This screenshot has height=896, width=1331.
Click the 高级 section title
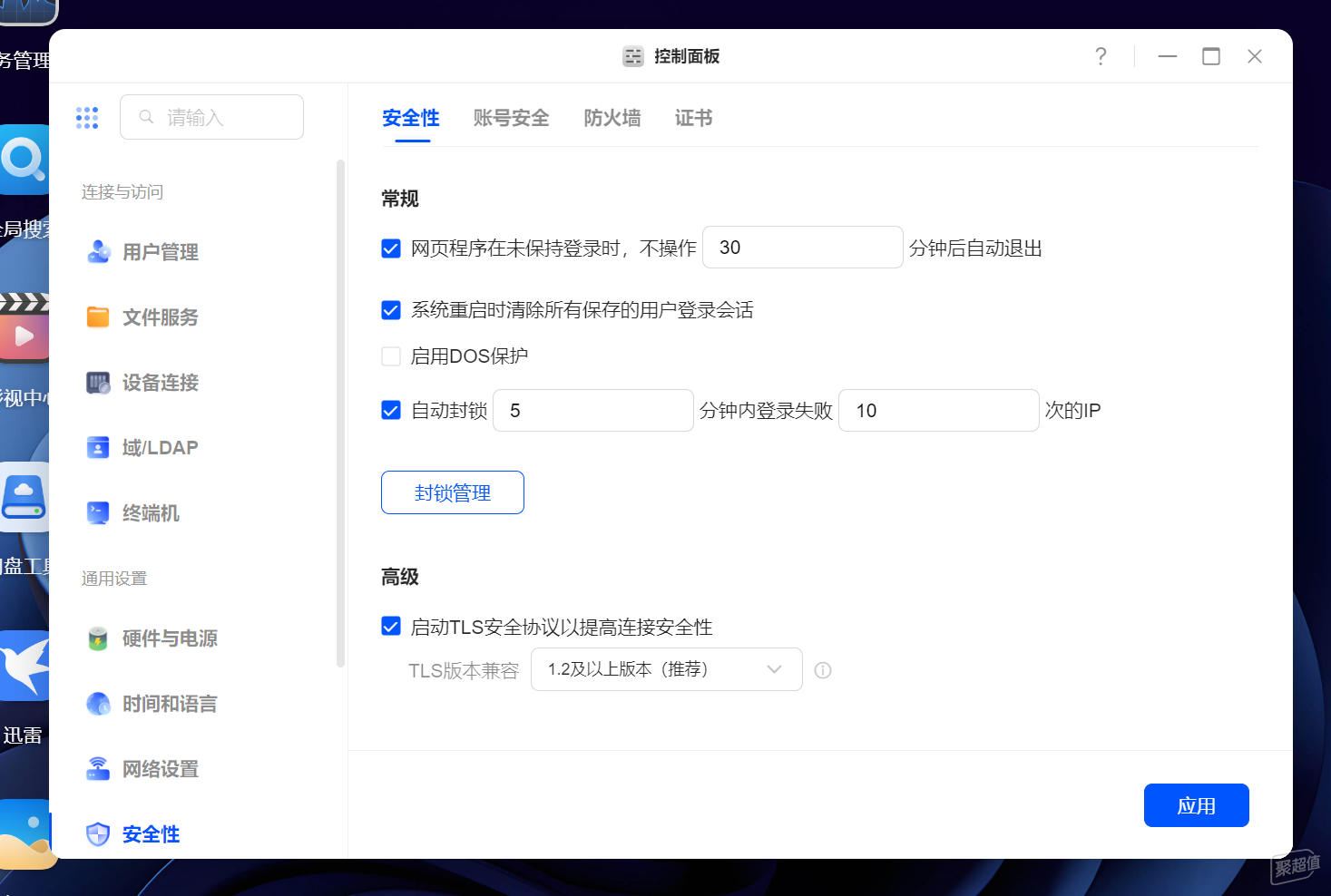pyautogui.click(x=400, y=577)
